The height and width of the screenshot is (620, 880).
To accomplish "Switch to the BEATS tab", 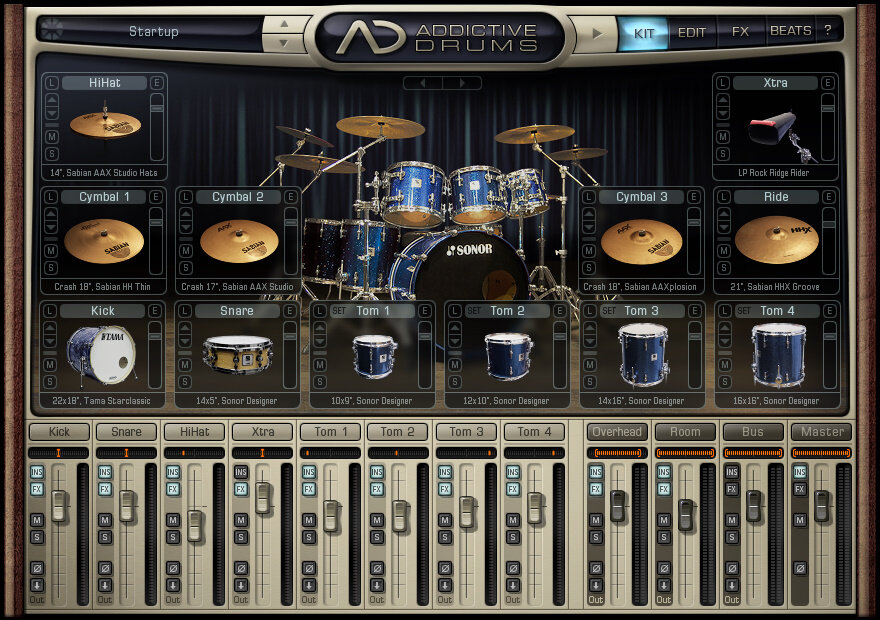I will click(x=790, y=31).
